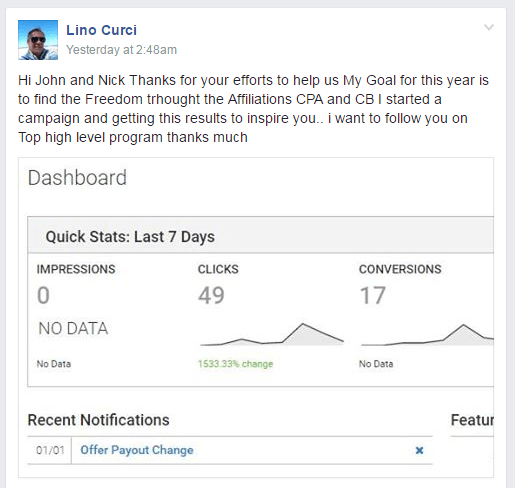Open the attached dashboard screenshot image
Viewport: 515px width, 488px height.
(x=256, y=318)
